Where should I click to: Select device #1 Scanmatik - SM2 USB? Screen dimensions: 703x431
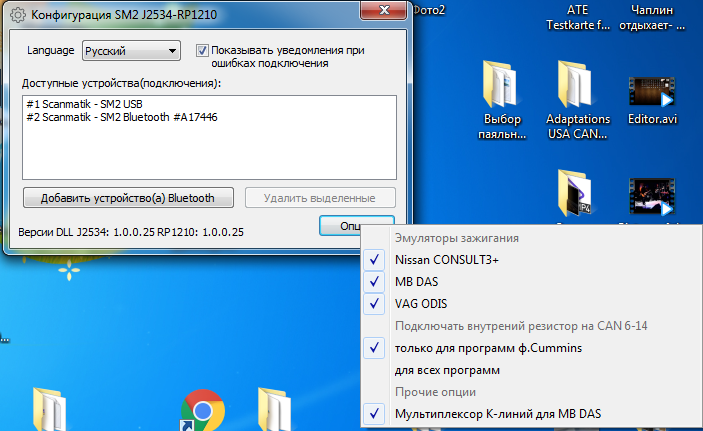[x=84, y=104]
